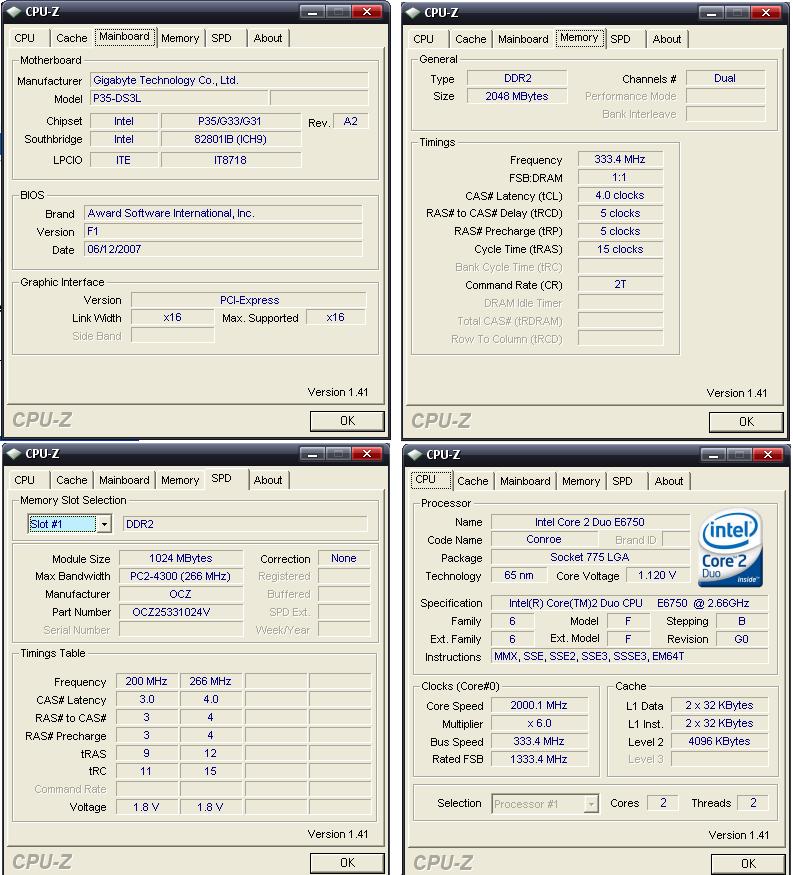Click the BIOS date field 06/12/2007

223,249
